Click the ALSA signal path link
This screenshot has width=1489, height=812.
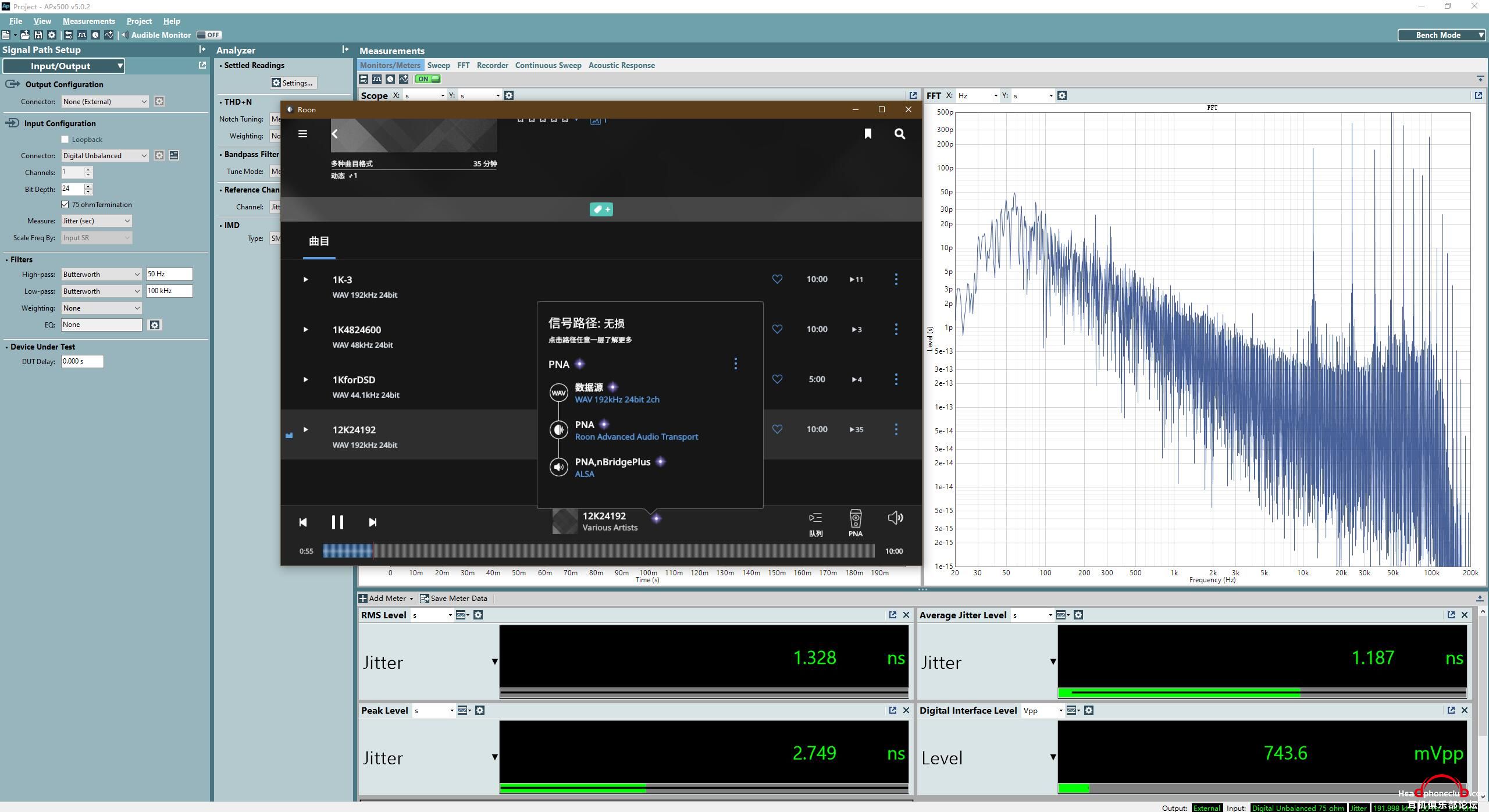[585, 474]
